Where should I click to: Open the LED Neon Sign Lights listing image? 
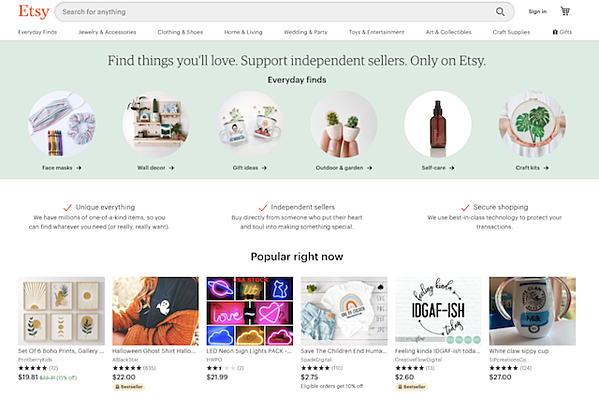(250, 311)
